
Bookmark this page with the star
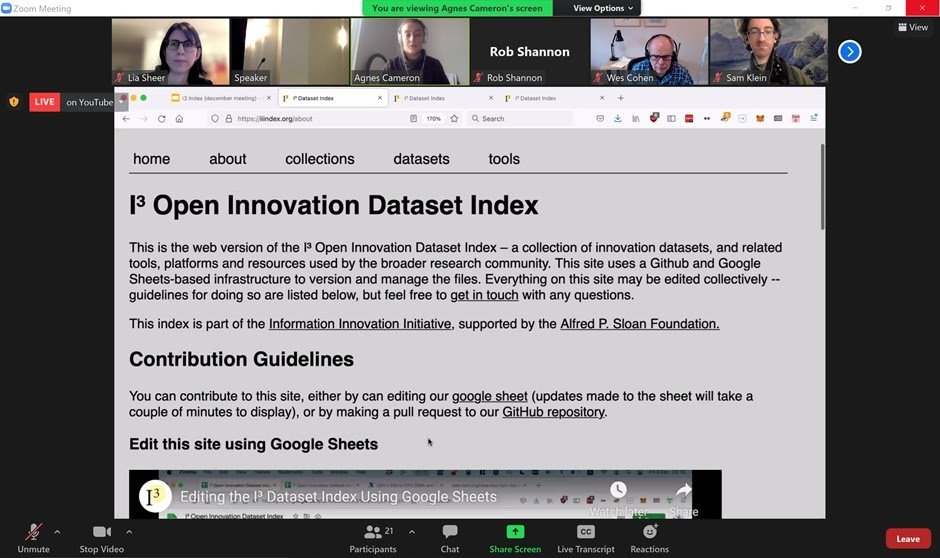(454, 119)
